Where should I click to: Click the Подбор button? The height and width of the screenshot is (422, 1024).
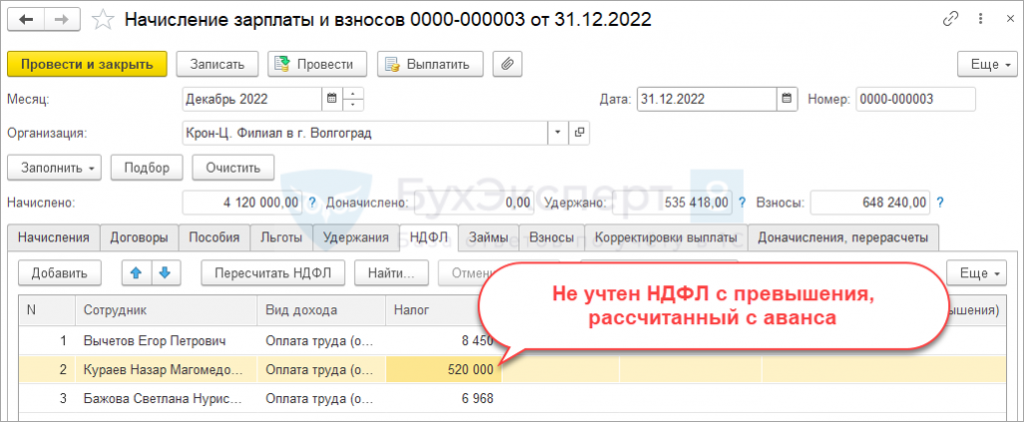147,167
